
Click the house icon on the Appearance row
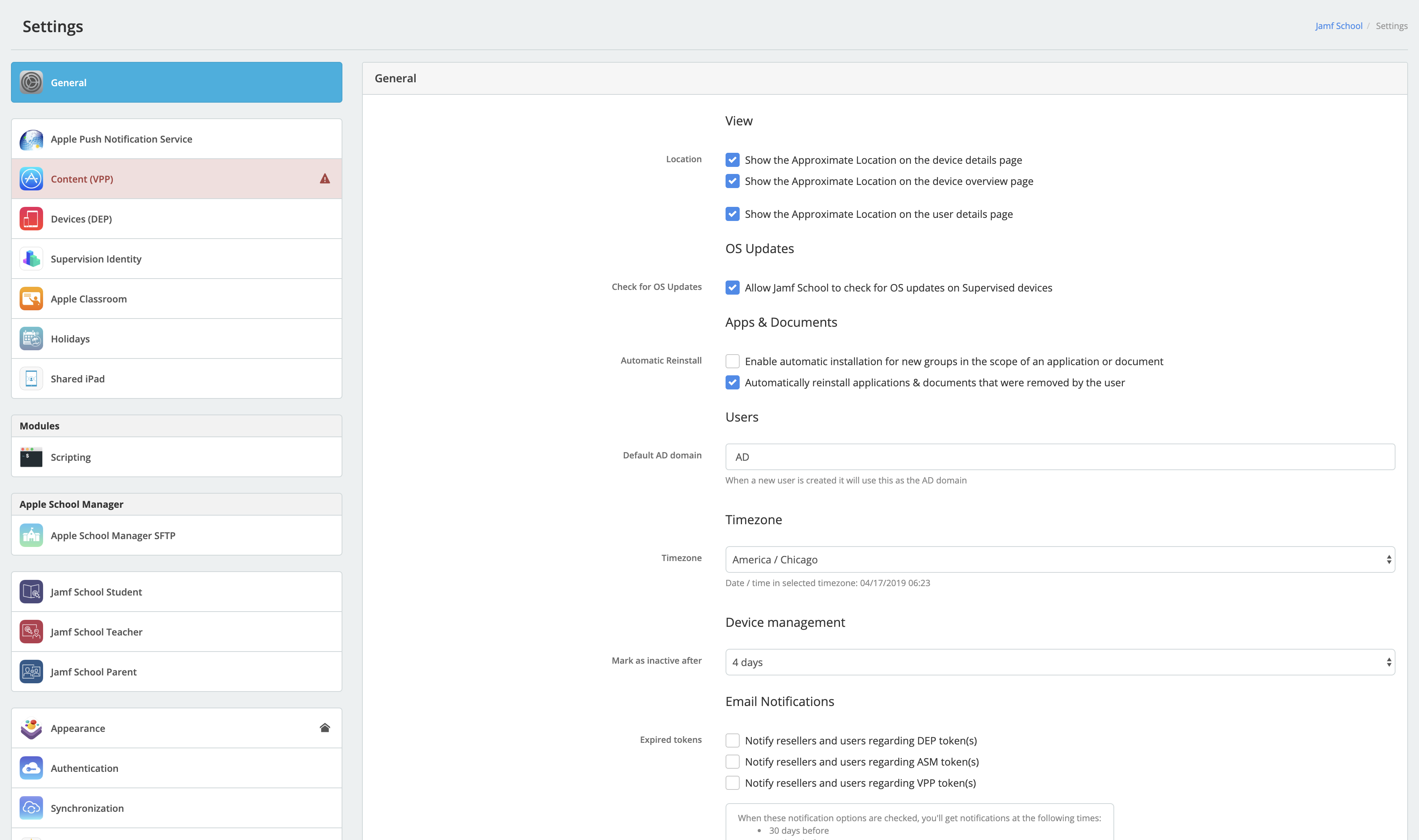tap(325, 728)
